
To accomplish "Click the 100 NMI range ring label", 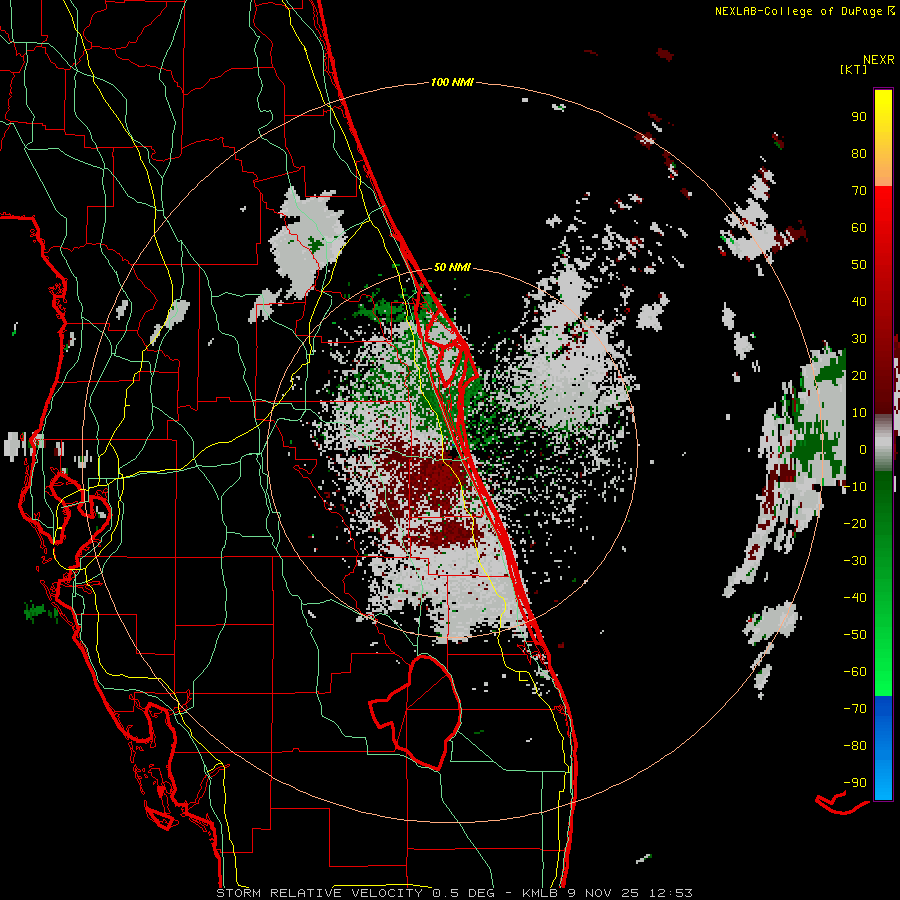I will [x=452, y=82].
